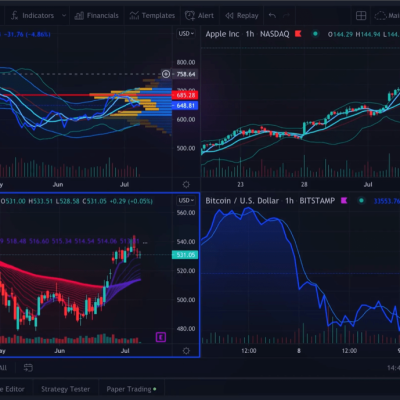Select the NASDAQ exchange label
The image size is (400, 400).
coord(274,34)
